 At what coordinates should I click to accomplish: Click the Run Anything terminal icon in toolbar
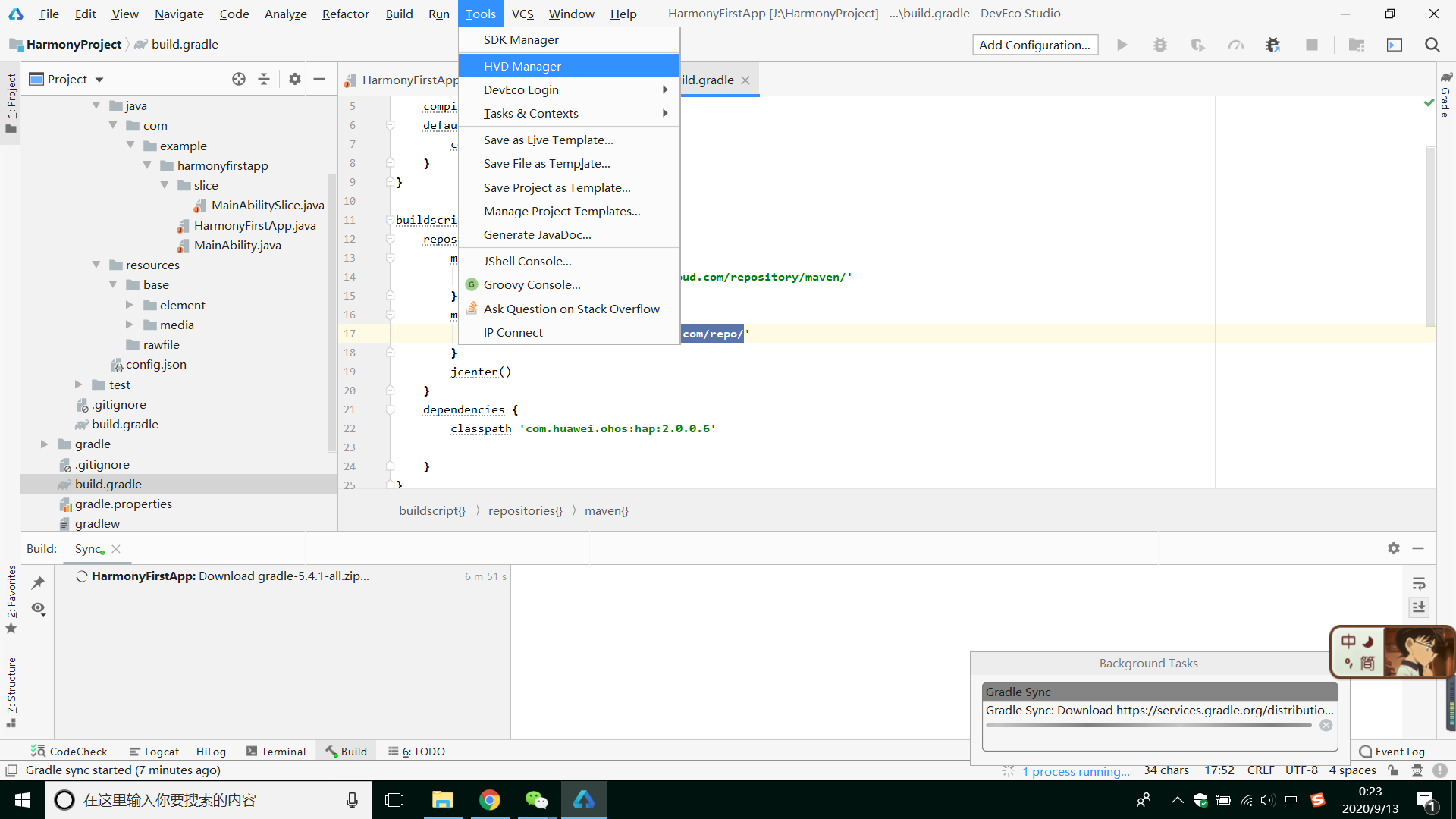pyautogui.click(x=1395, y=45)
